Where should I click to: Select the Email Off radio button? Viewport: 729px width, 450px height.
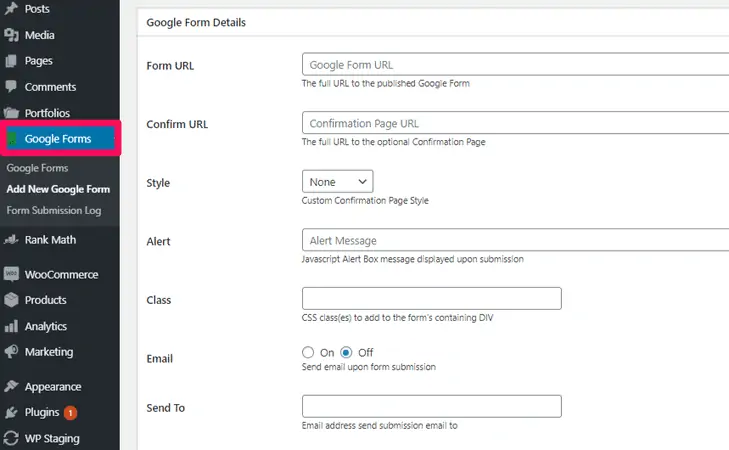[346, 352]
